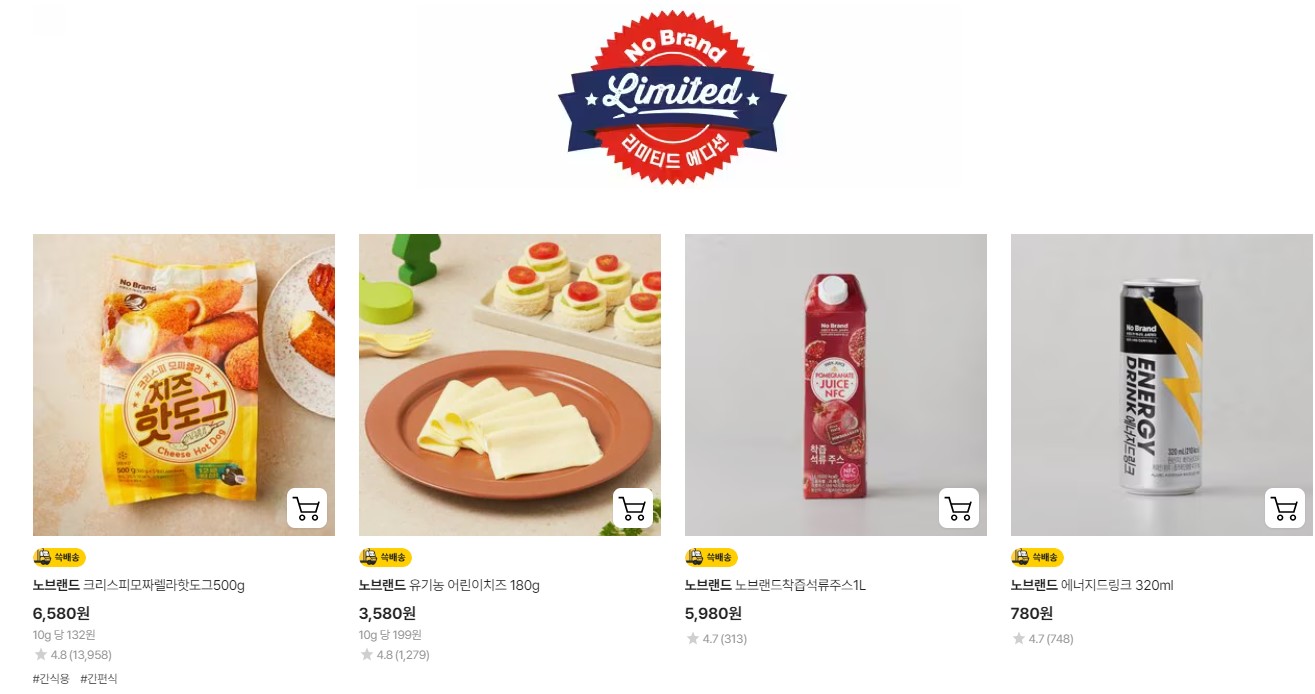
Task: Add energy drink to cart
Action: point(1285,508)
